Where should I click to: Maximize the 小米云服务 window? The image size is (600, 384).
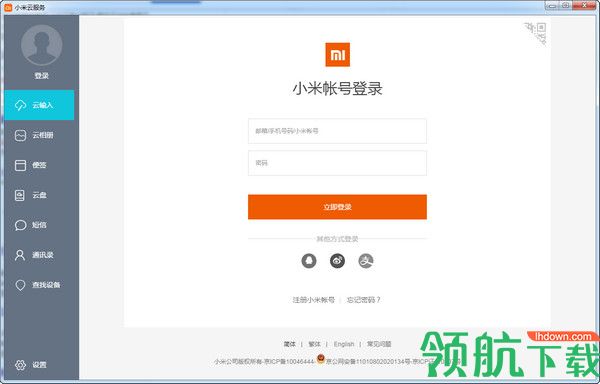pos(566,5)
